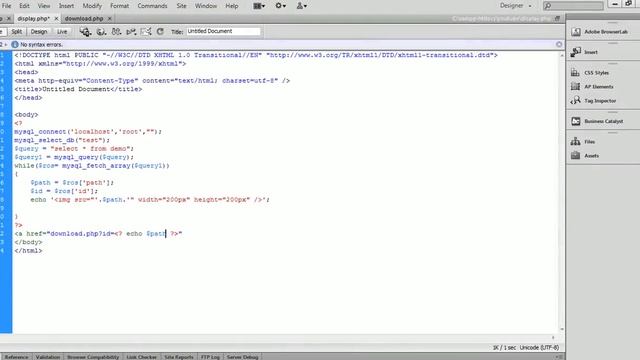The height and width of the screenshot is (360, 640).
Task: Click the search magnifier icon
Action: [548, 6]
